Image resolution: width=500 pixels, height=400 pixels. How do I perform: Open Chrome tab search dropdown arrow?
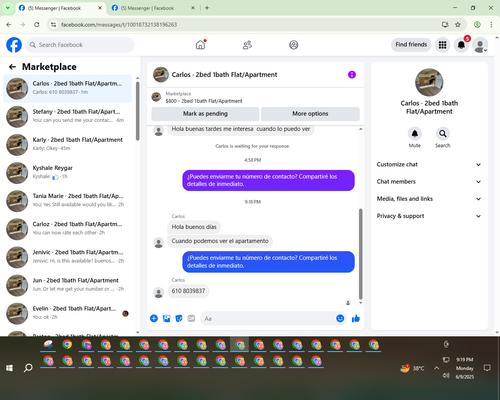8,8
